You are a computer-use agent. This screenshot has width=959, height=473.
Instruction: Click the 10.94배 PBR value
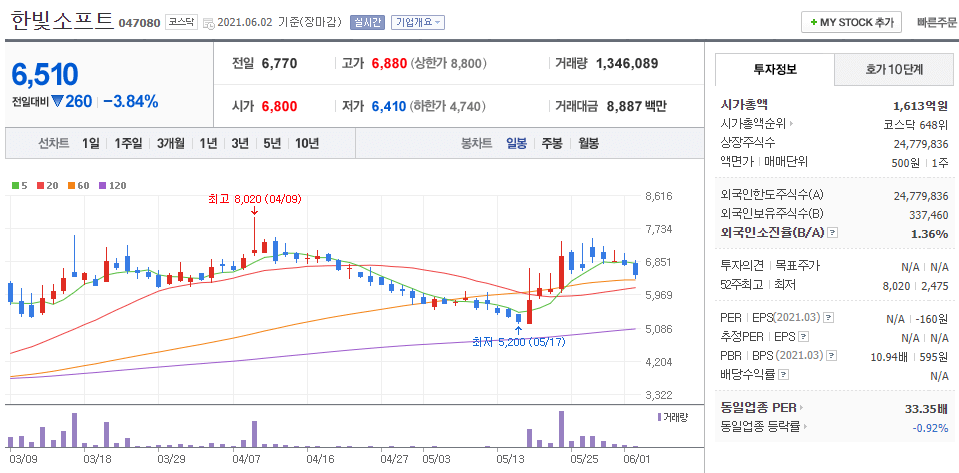(x=890, y=356)
